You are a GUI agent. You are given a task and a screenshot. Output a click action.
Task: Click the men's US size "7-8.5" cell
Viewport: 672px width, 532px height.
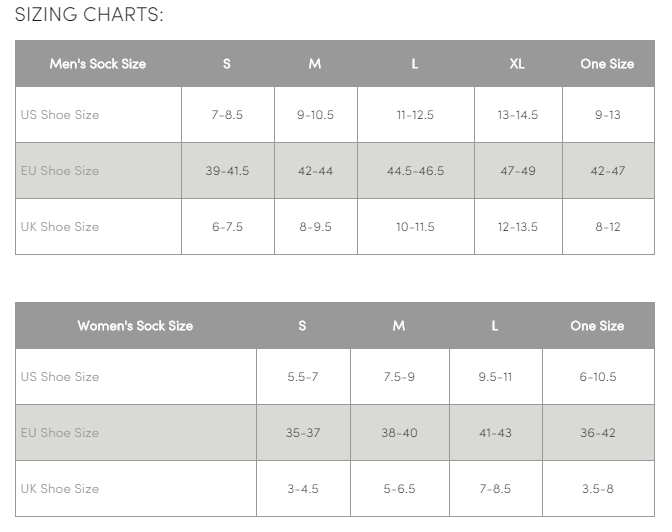(x=227, y=115)
